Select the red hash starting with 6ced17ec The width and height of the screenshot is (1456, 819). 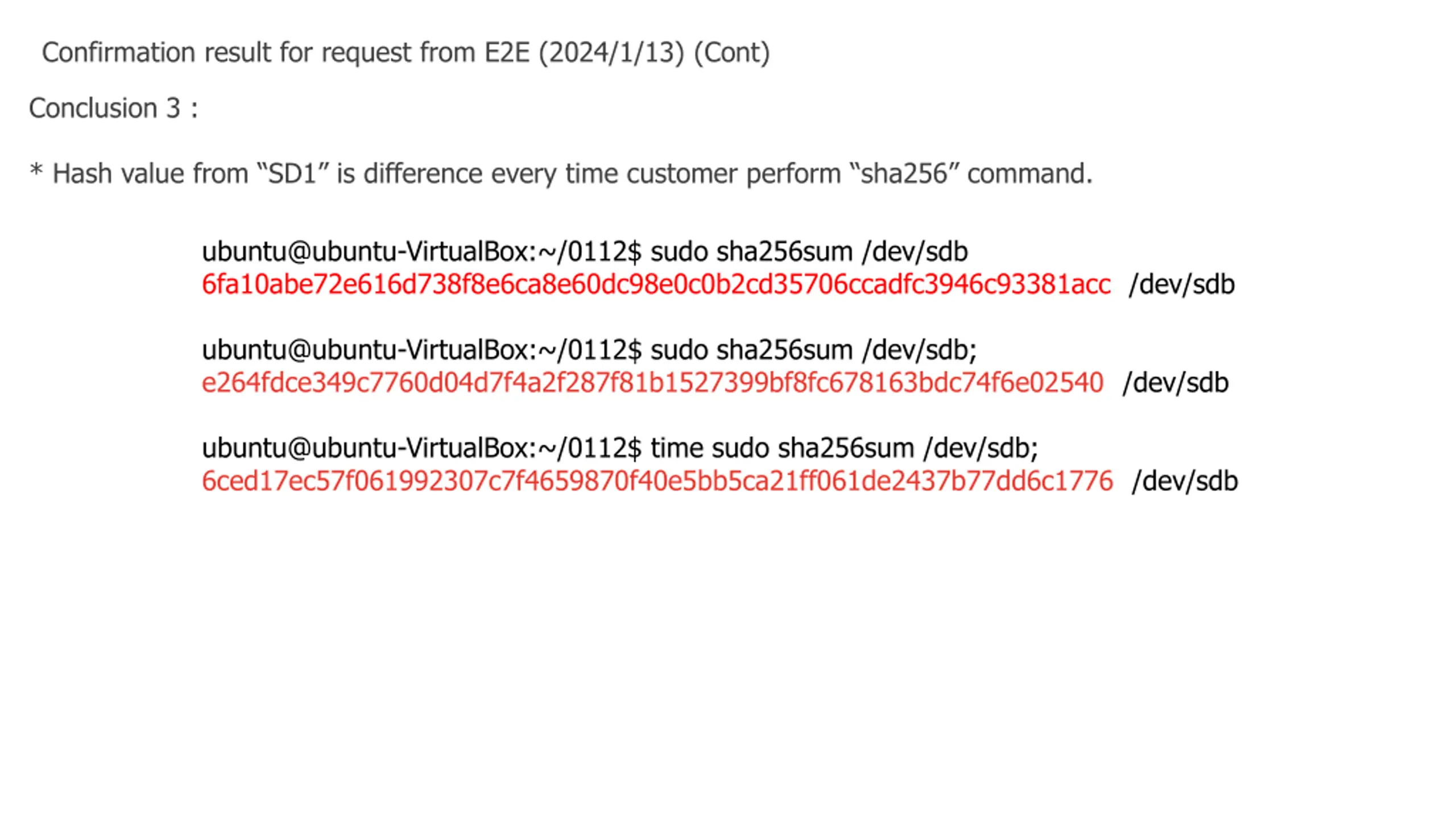click(x=657, y=481)
